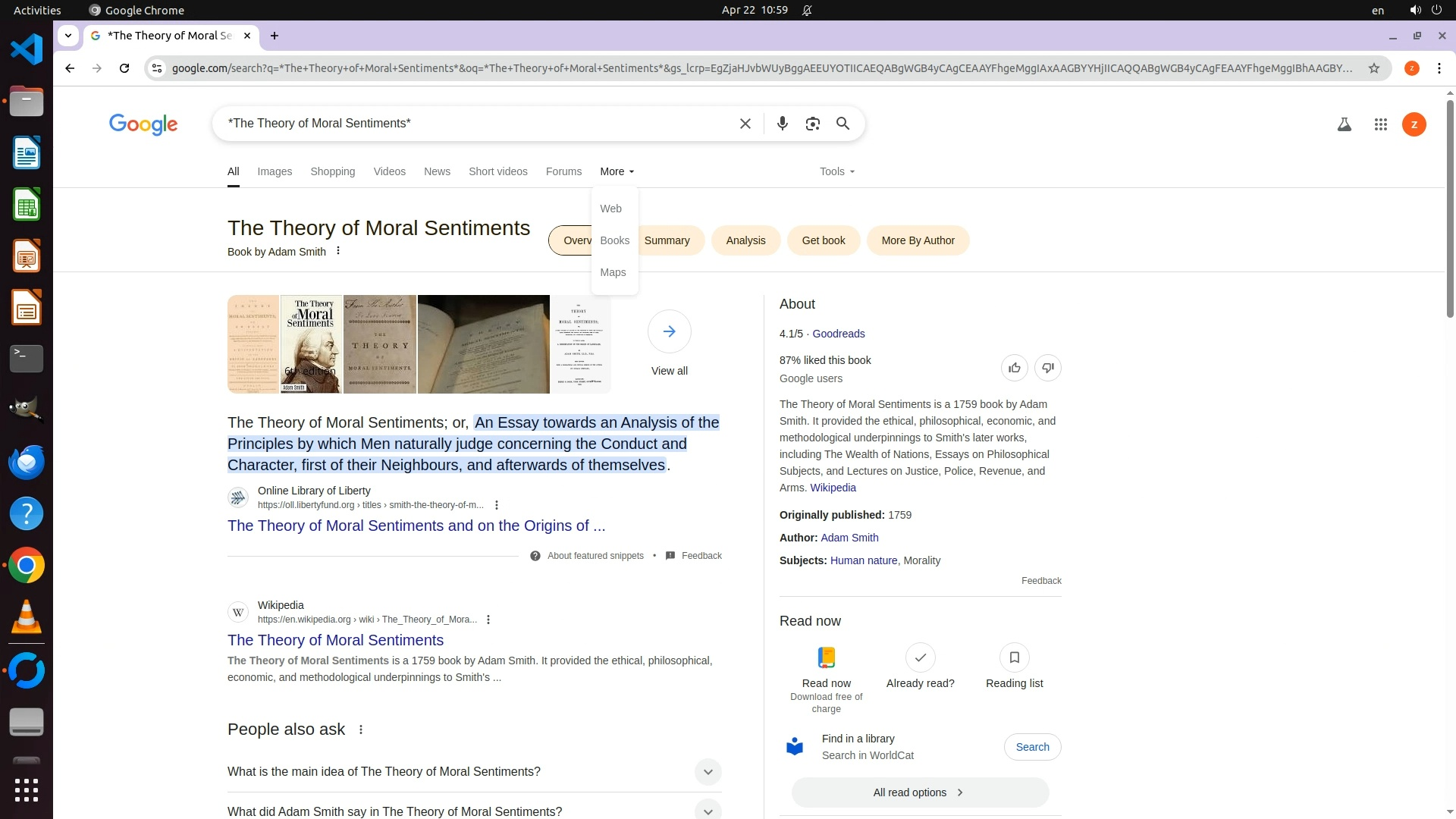Reload the current page
1456x819 pixels.
pos(124,68)
